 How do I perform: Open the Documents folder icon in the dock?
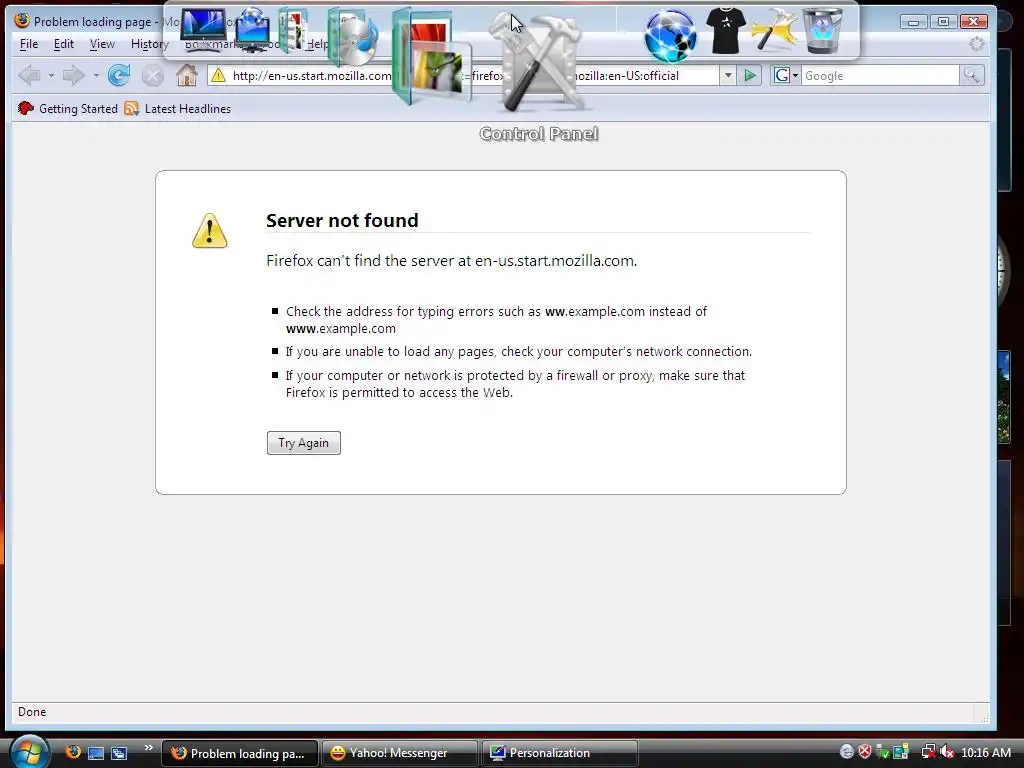coord(295,30)
